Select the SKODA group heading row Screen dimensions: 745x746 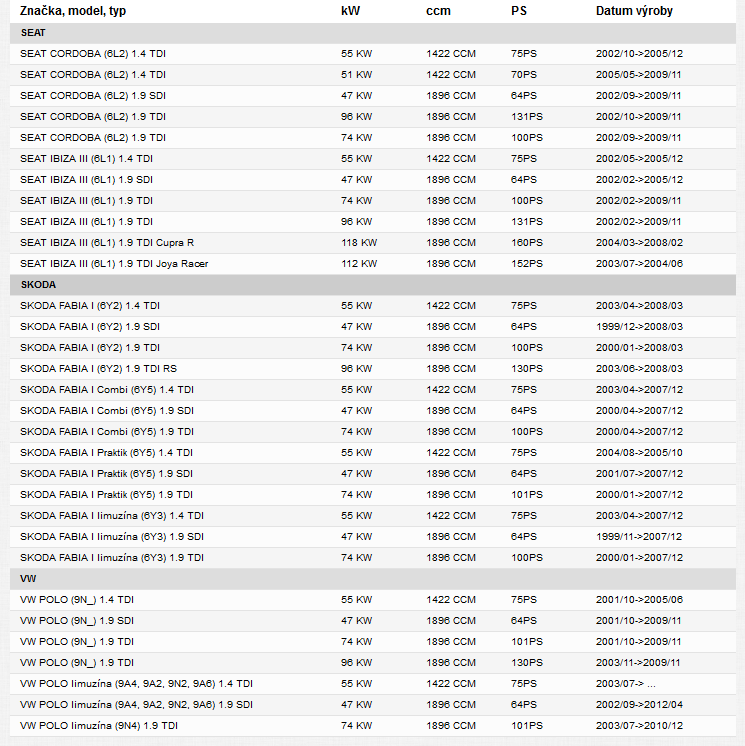(x=372, y=285)
